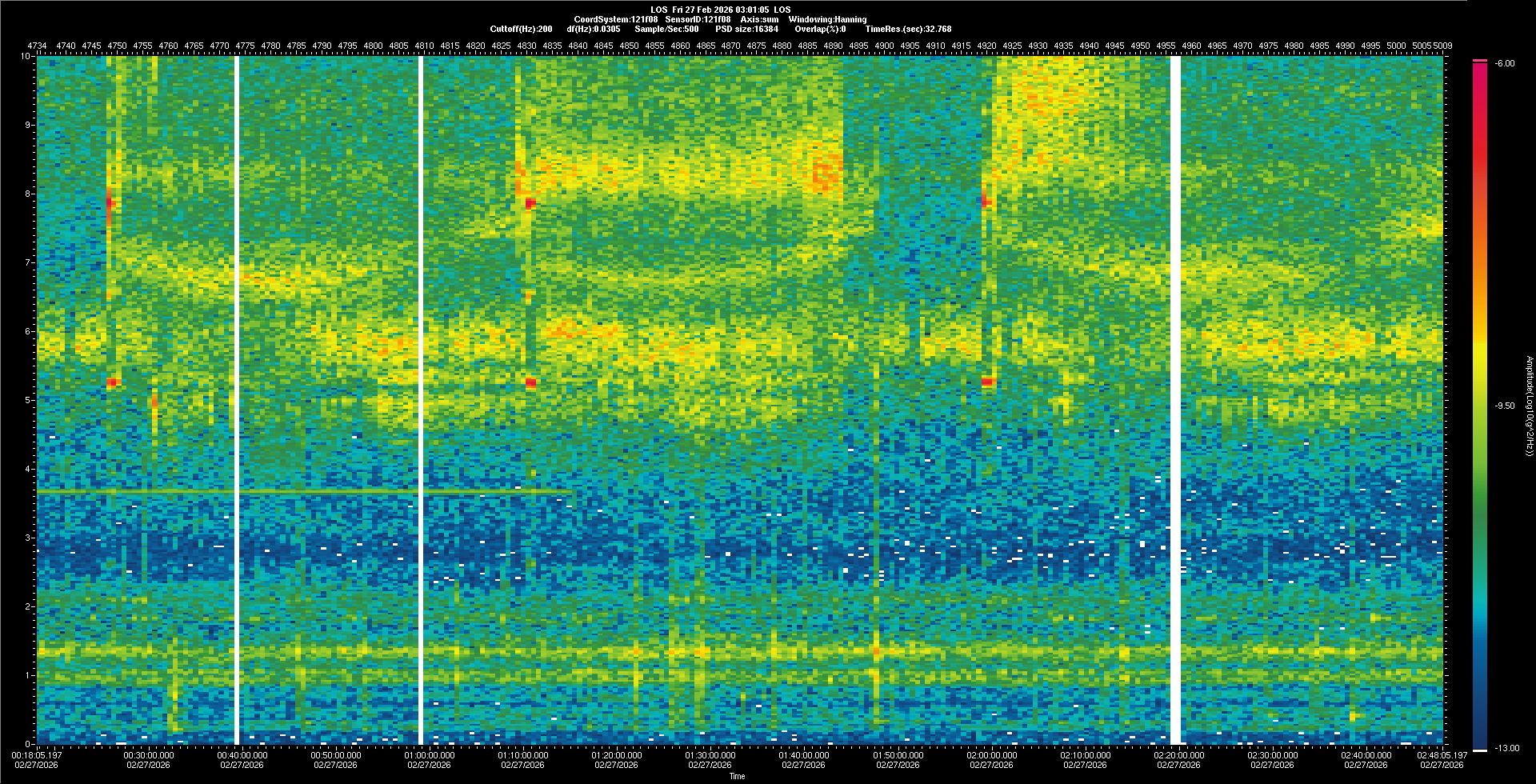1536x784 pixels.
Task: Select the "02:10:00.000" time axis label
Action: click(1085, 754)
